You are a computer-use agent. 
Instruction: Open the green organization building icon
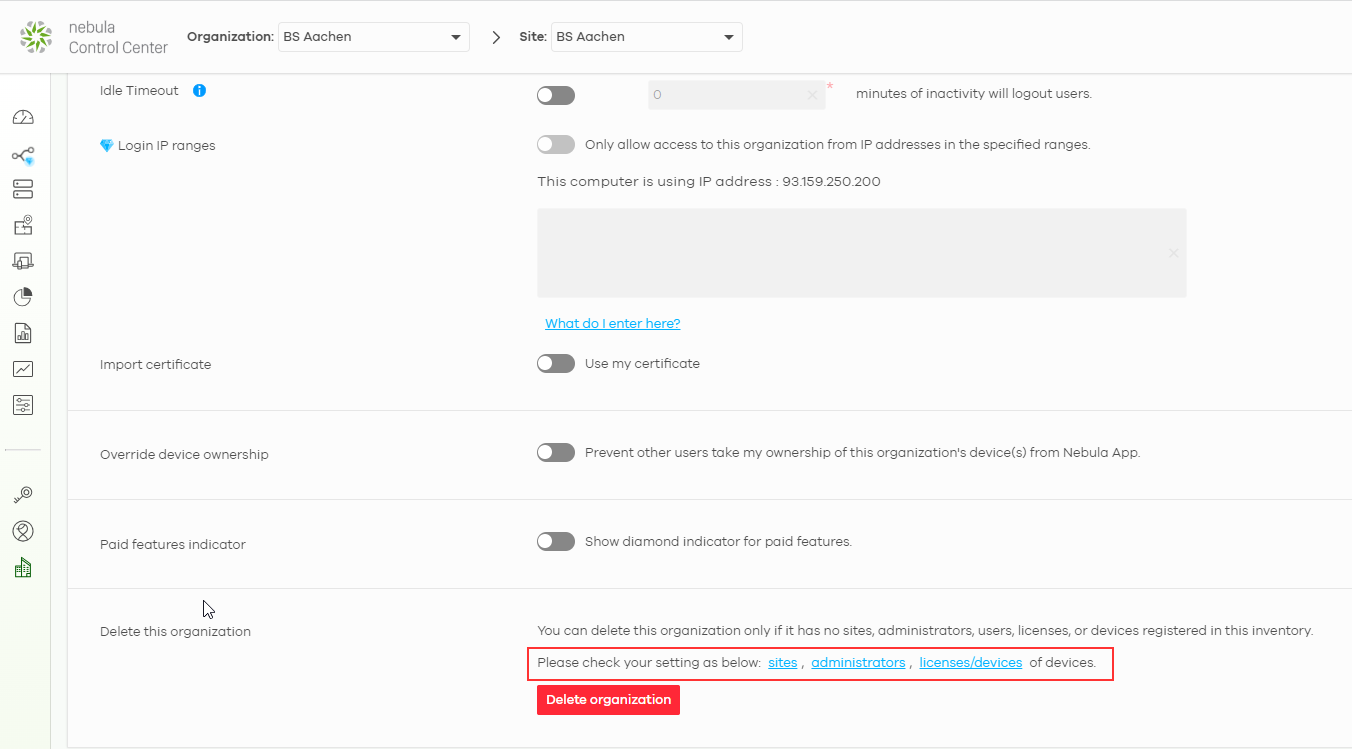point(23,568)
